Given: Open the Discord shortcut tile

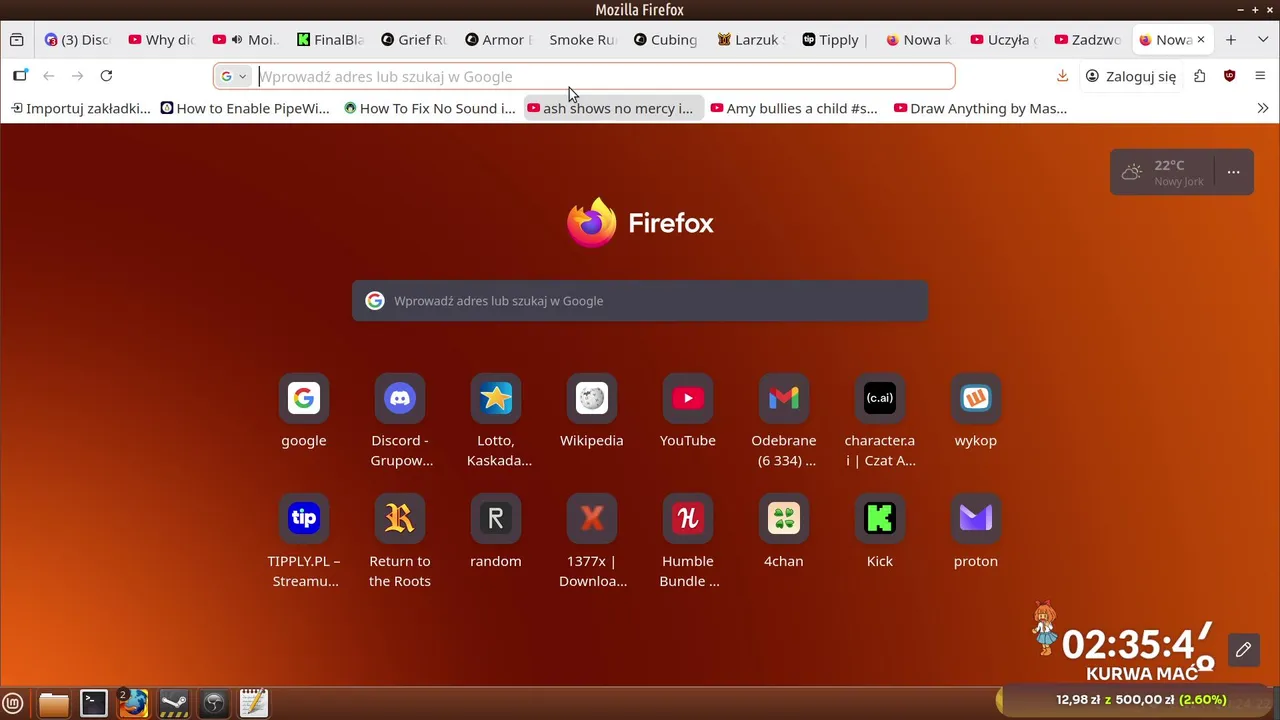Looking at the screenshot, I should [x=400, y=398].
